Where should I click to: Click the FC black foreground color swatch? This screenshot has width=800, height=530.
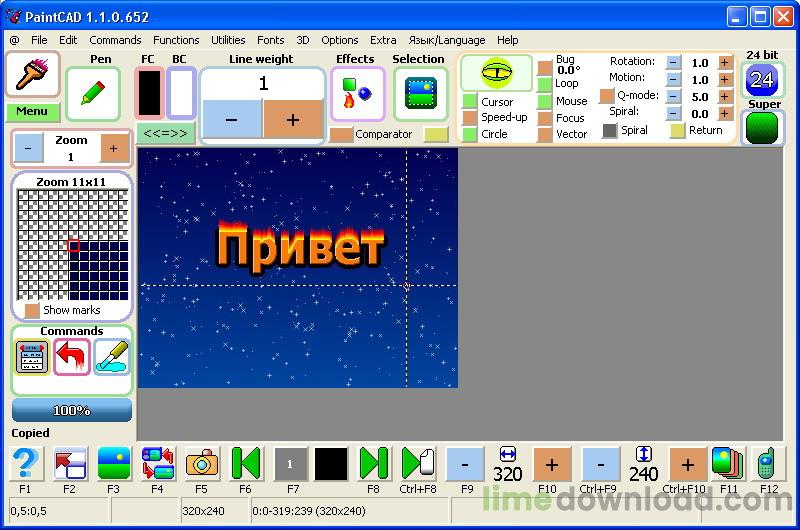149,93
